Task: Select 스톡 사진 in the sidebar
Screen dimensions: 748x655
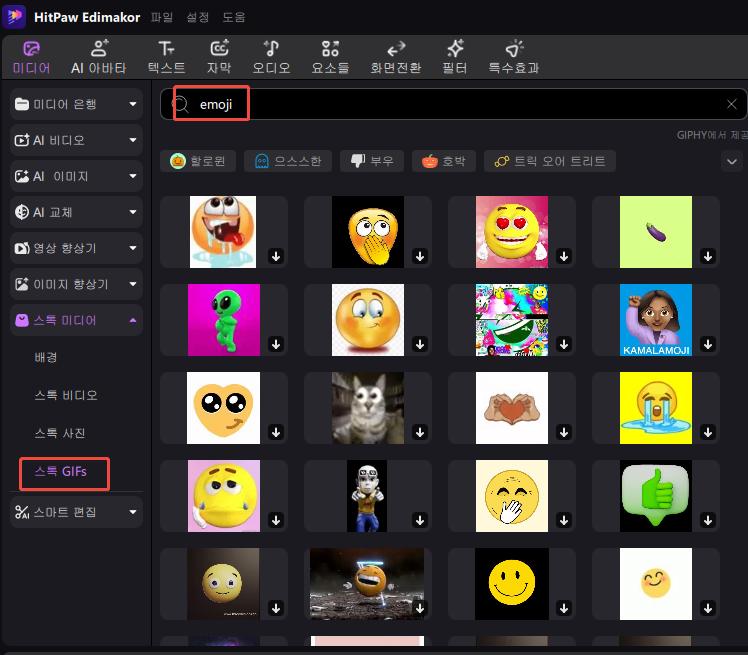Action: (60, 433)
